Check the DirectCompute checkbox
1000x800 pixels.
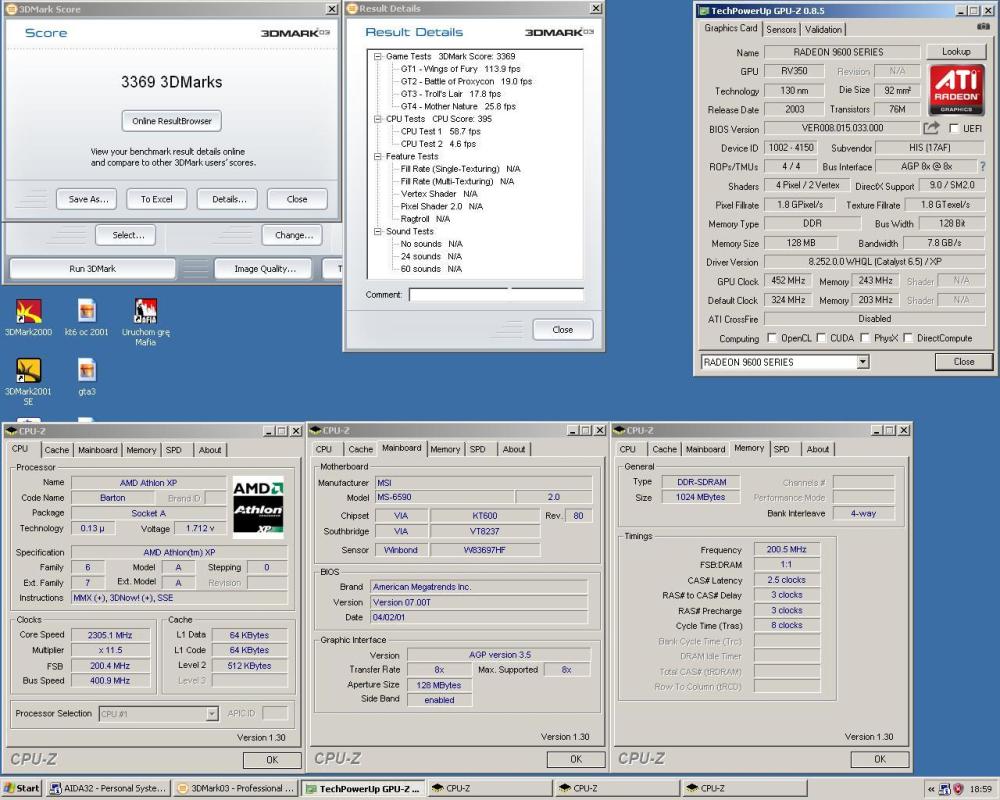908,338
